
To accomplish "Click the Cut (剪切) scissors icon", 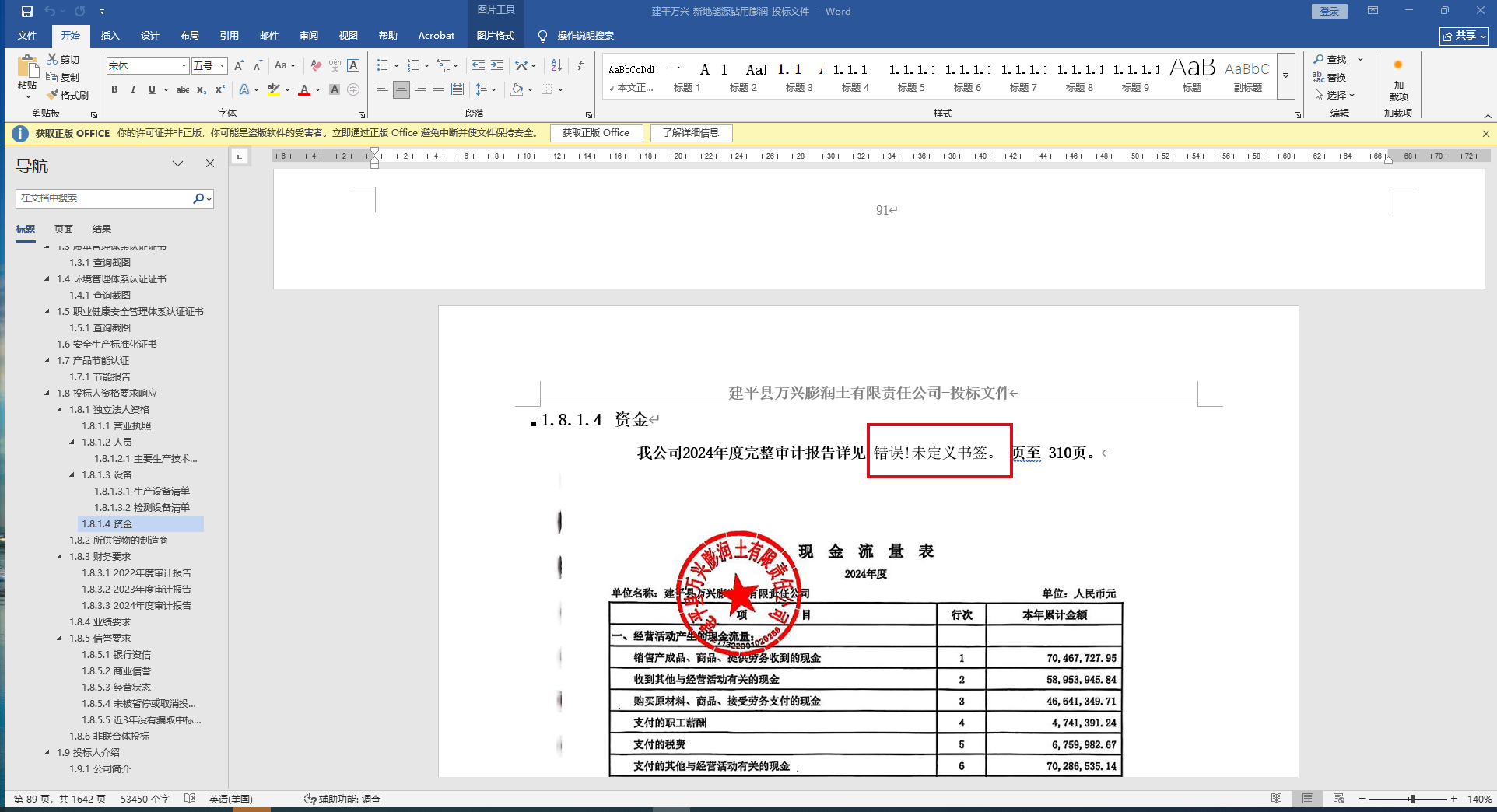I will click(52, 59).
